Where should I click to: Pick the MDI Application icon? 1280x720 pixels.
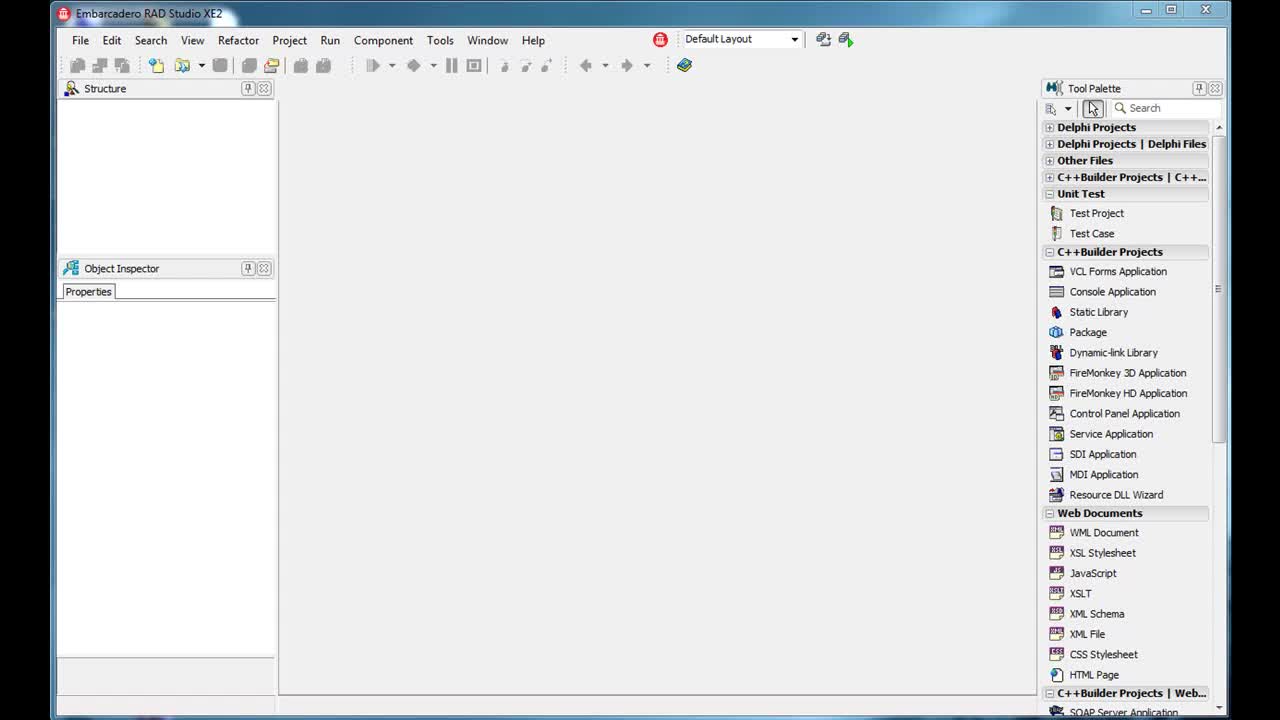(x=1056, y=474)
